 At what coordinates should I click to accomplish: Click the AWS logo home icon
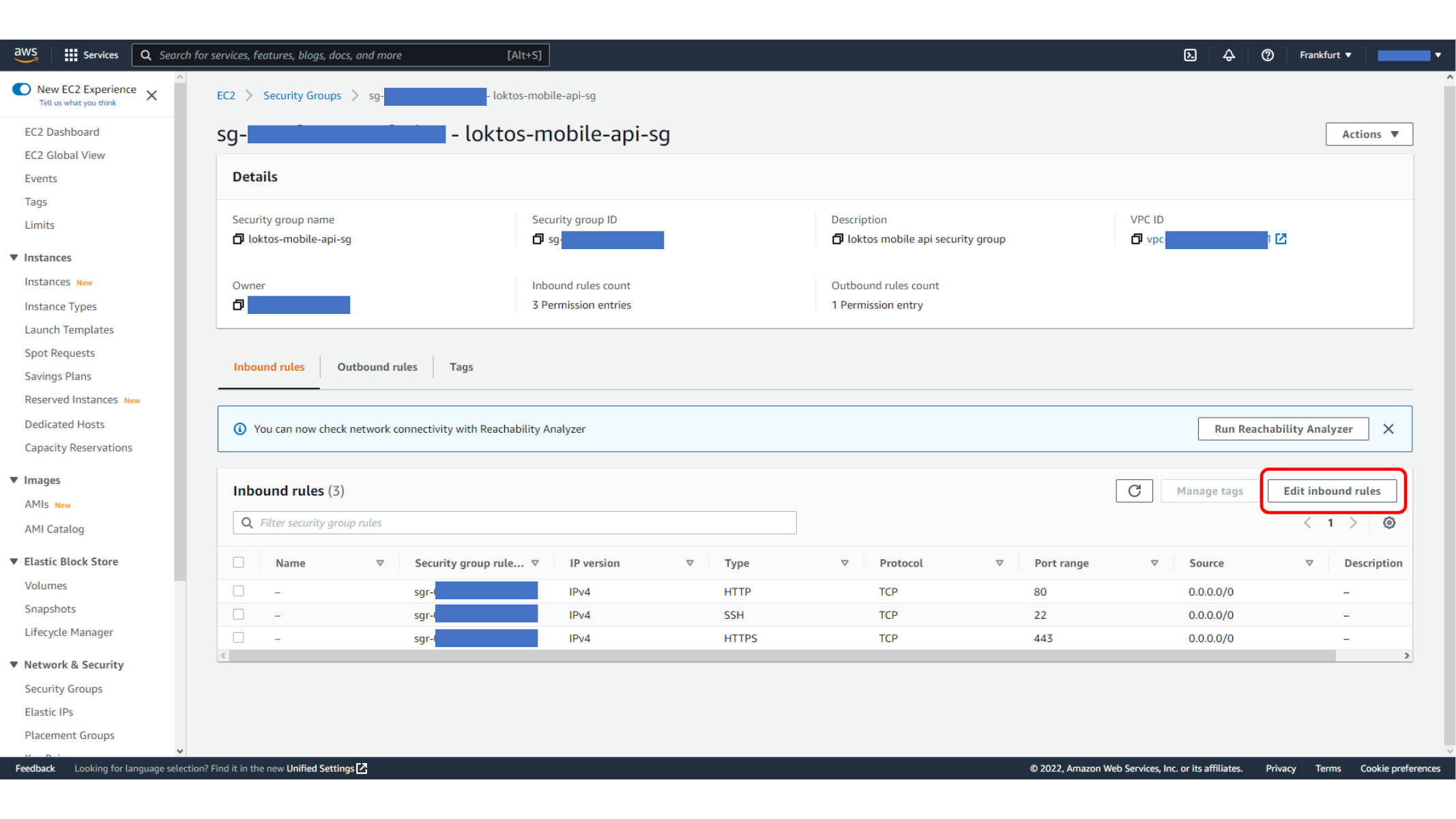(26, 55)
